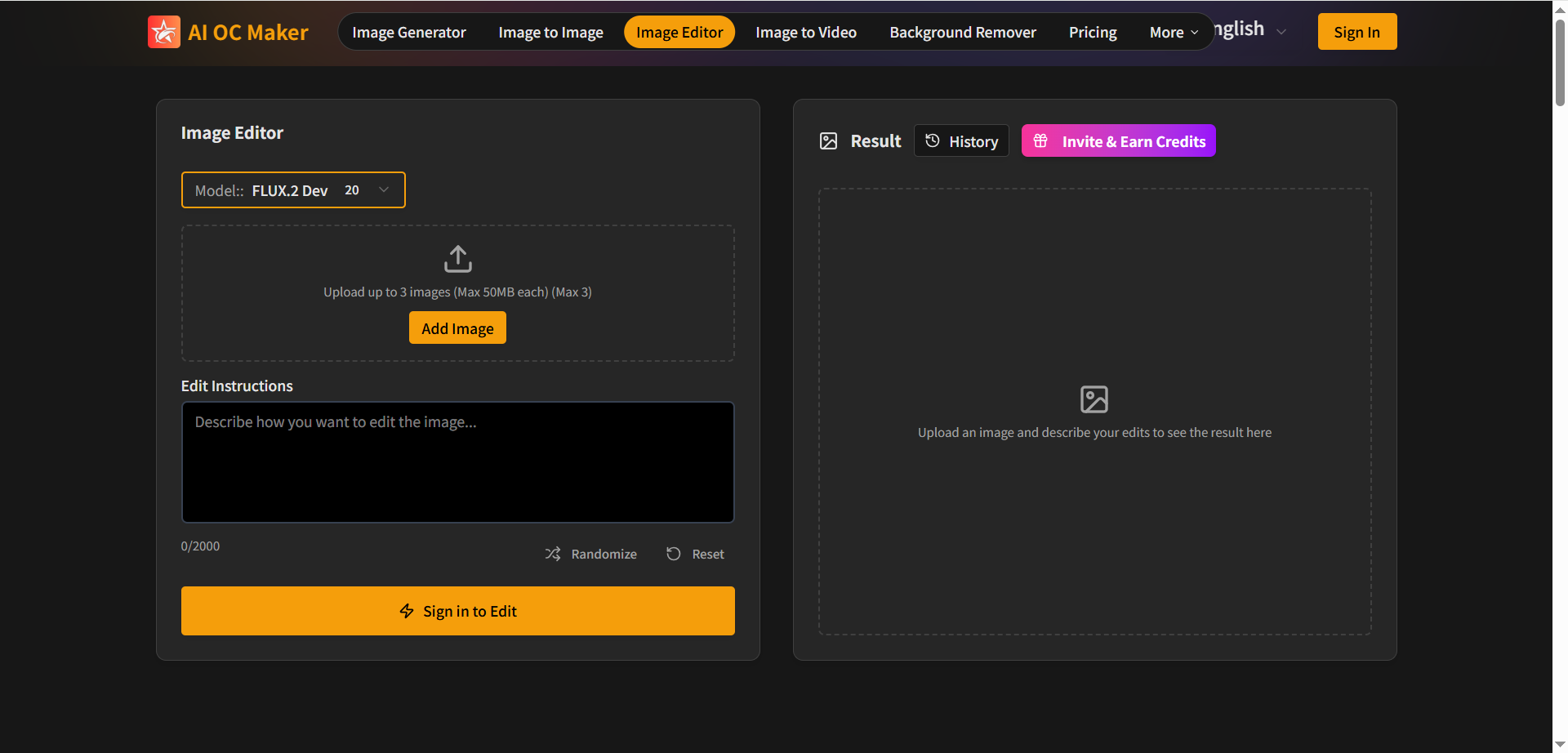Image resolution: width=1568 pixels, height=753 pixels.
Task: Click the gift icon on Invite button
Action: point(1040,141)
